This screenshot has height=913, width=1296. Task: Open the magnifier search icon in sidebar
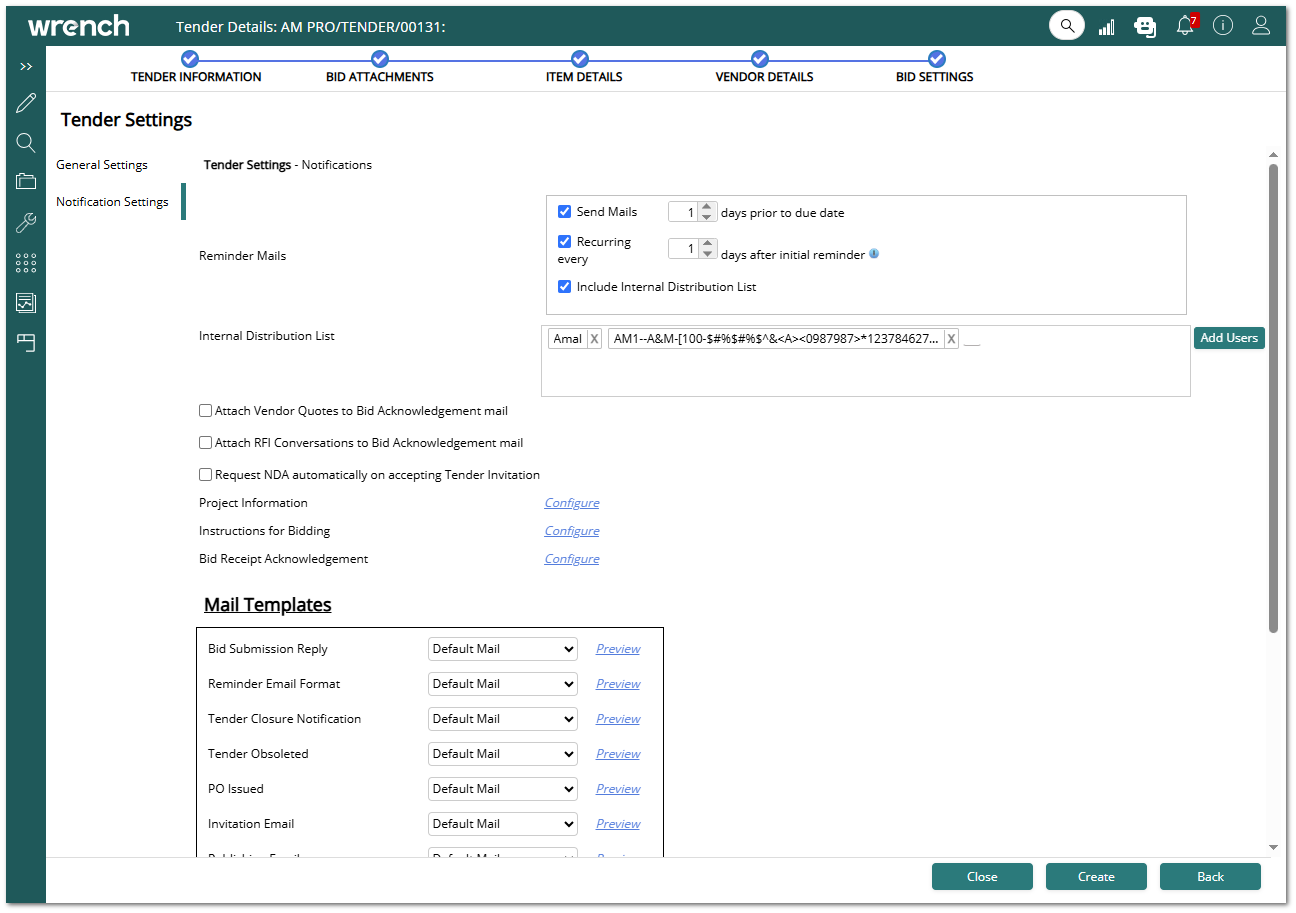tap(26, 143)
